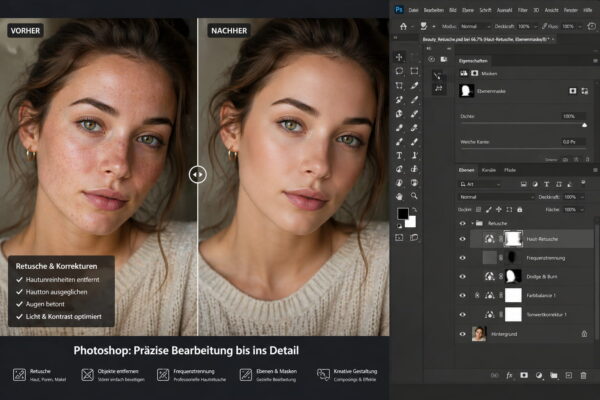The image size is (600, 400).
Task: Filter layers by shape layer icon
Action: coord(559,184)
